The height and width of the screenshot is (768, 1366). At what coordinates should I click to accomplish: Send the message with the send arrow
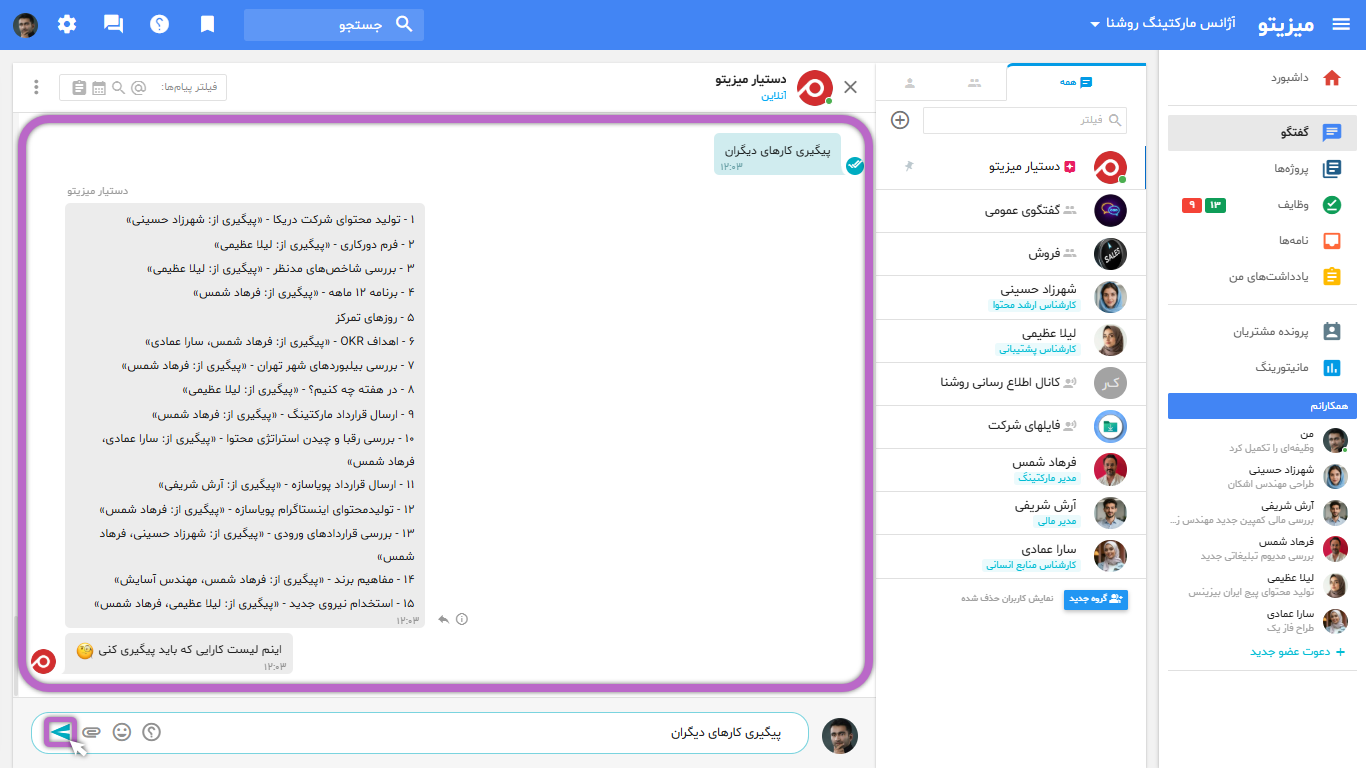click(x=60, y=732)
